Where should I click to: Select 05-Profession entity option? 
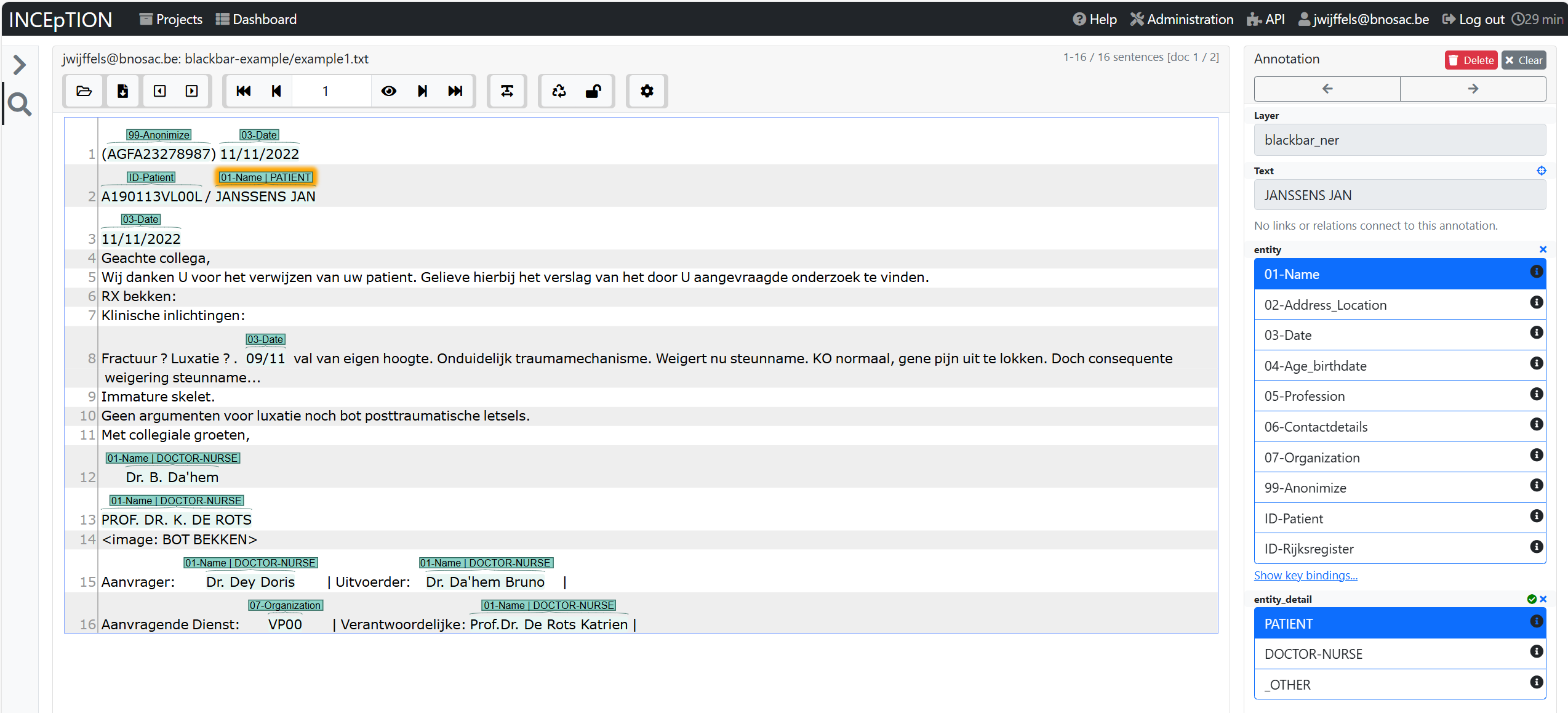pos(1400,396)
